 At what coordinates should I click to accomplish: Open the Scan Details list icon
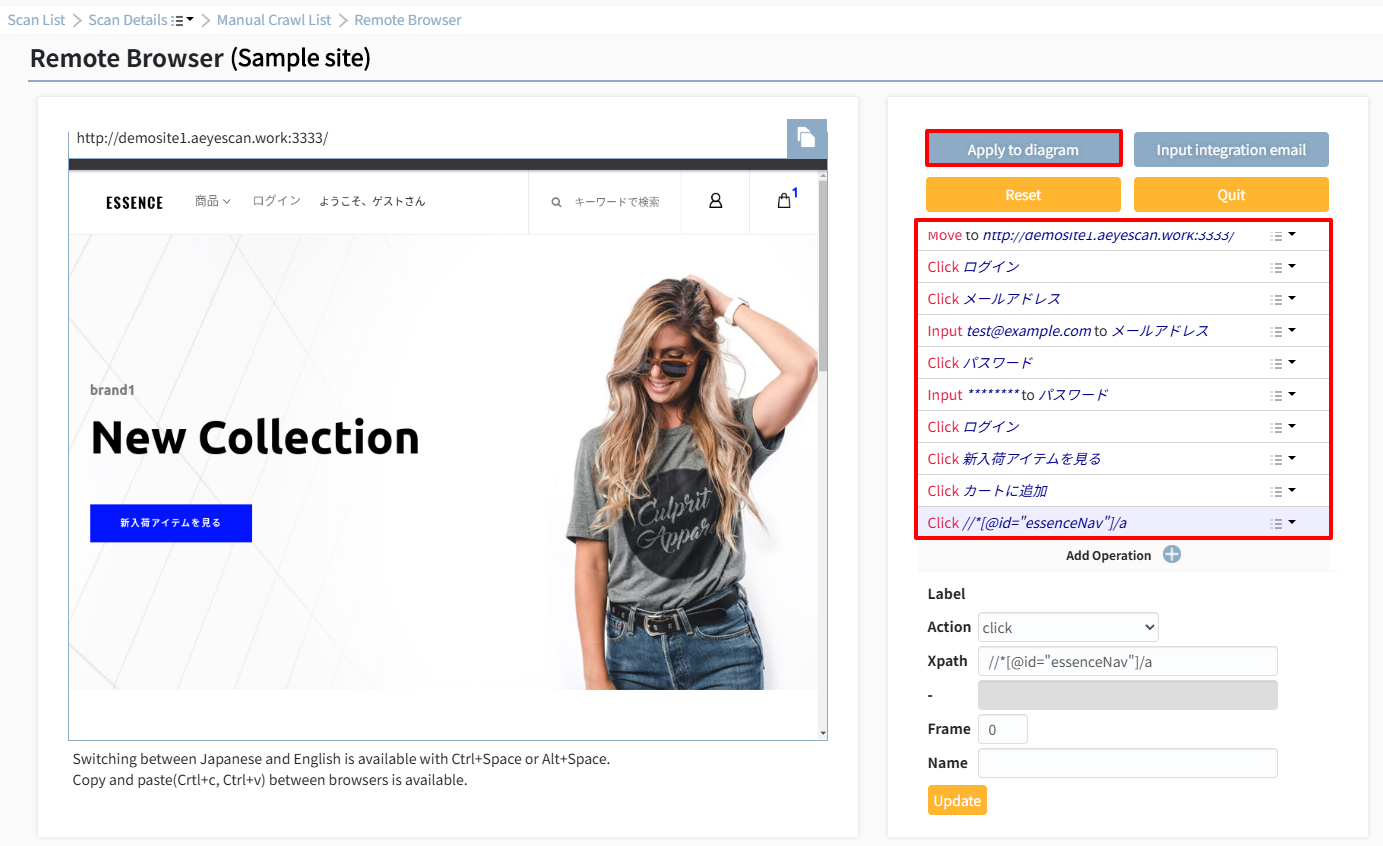click(181, 20)
